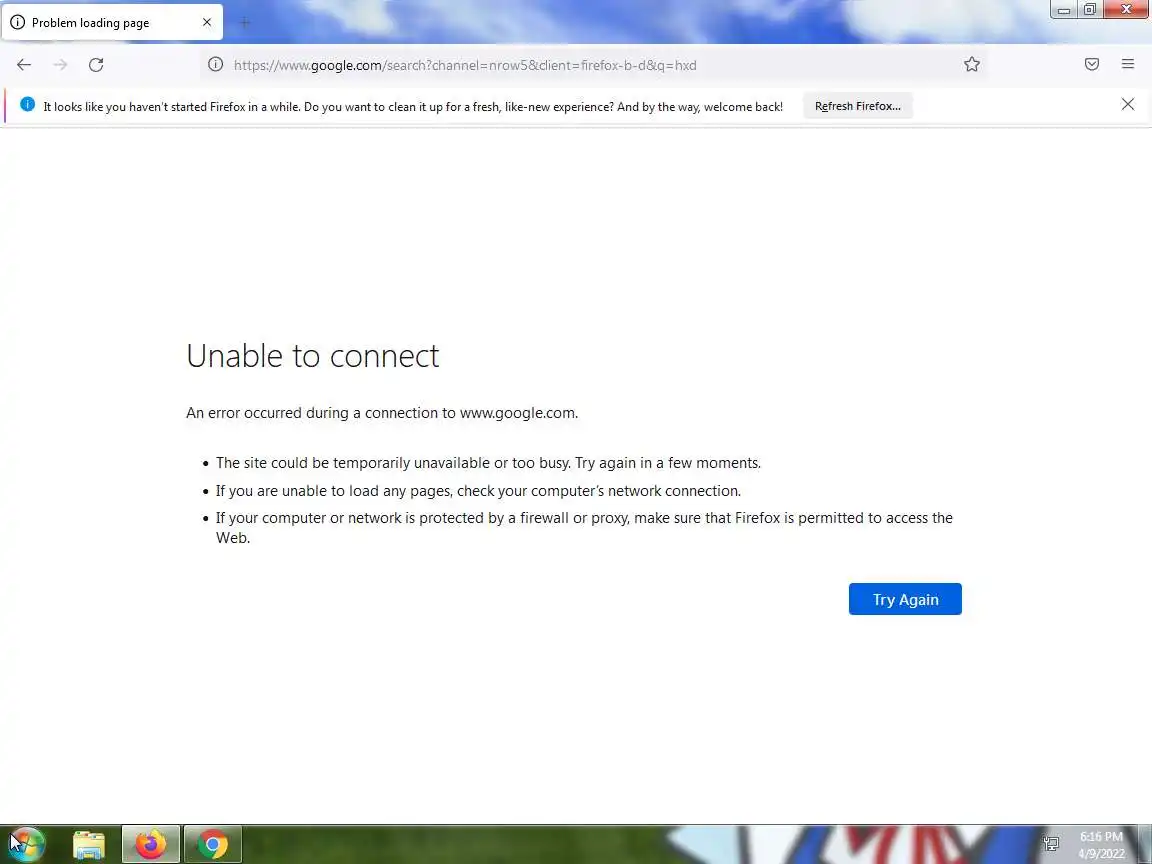Reload the page with the refresh icon
The width and height of the screenshot is (1152, 864).
click(x=96, y=65)
